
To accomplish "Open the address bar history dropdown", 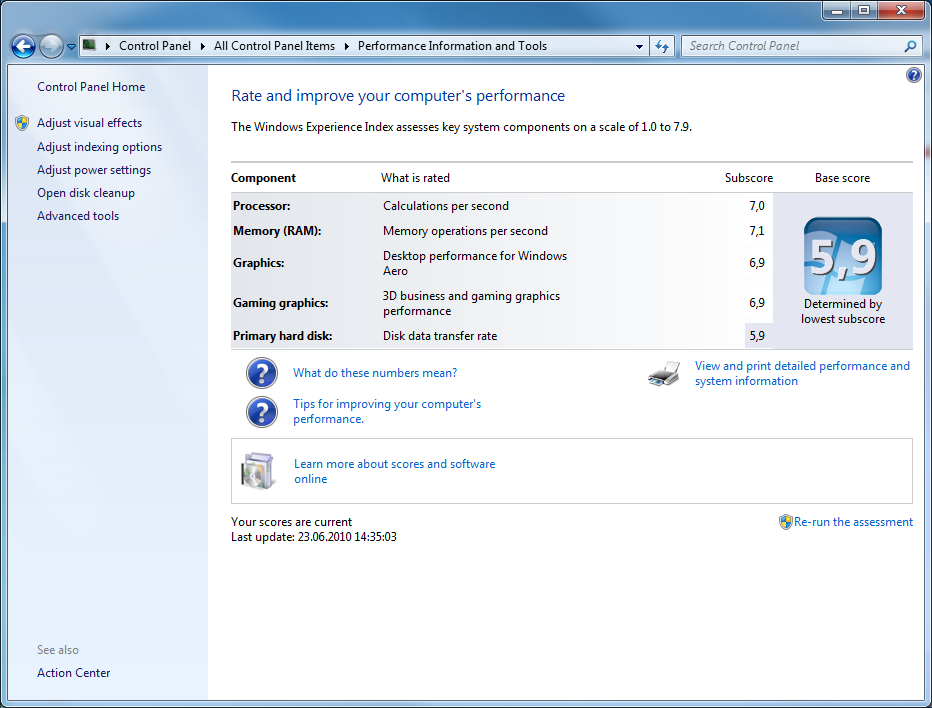I will click(639, 46).
